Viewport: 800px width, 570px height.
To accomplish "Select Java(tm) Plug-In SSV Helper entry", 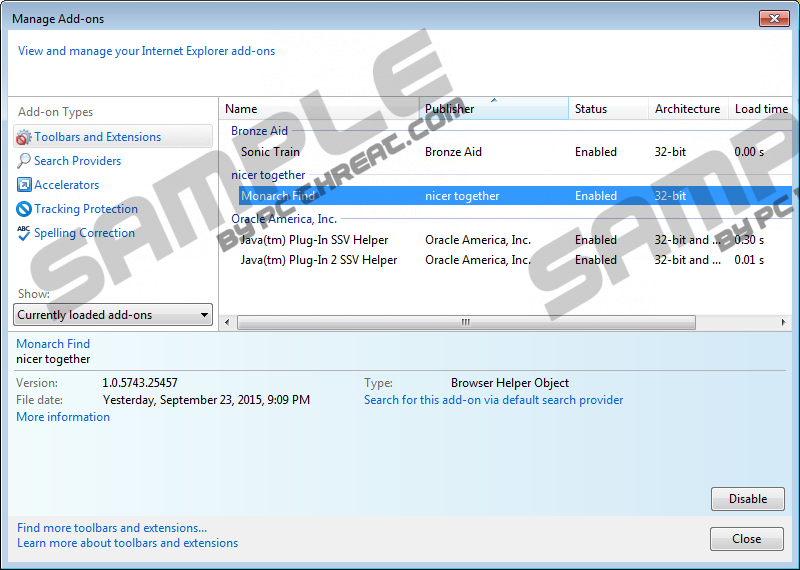I will pos(314,240).
